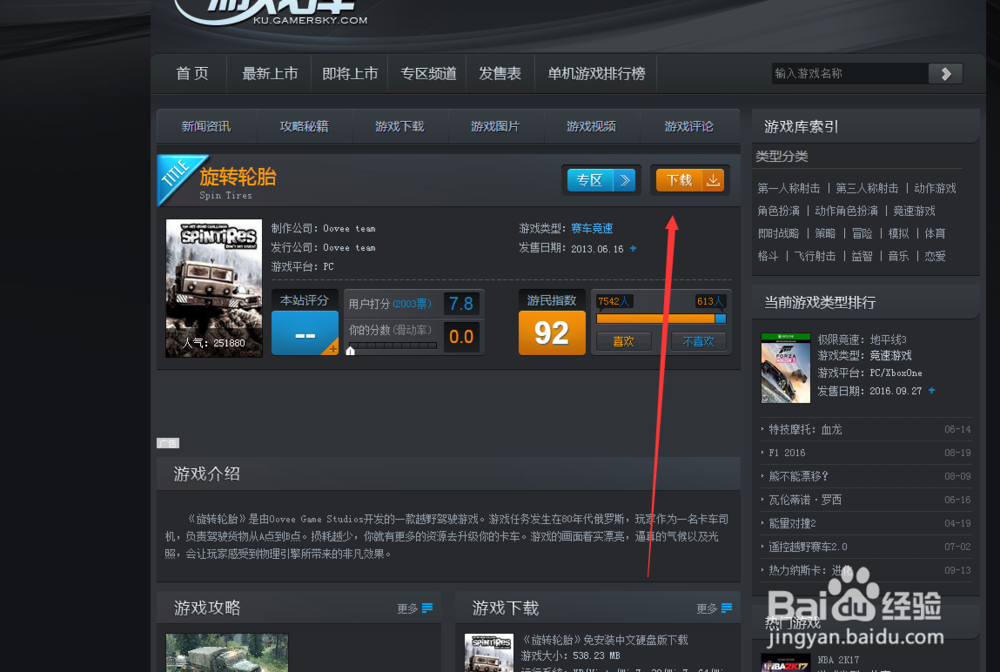Click the 用户打分 2003票 vote count
The width and height of the screenshot is (1000, 672).
[x=411, y=303]
